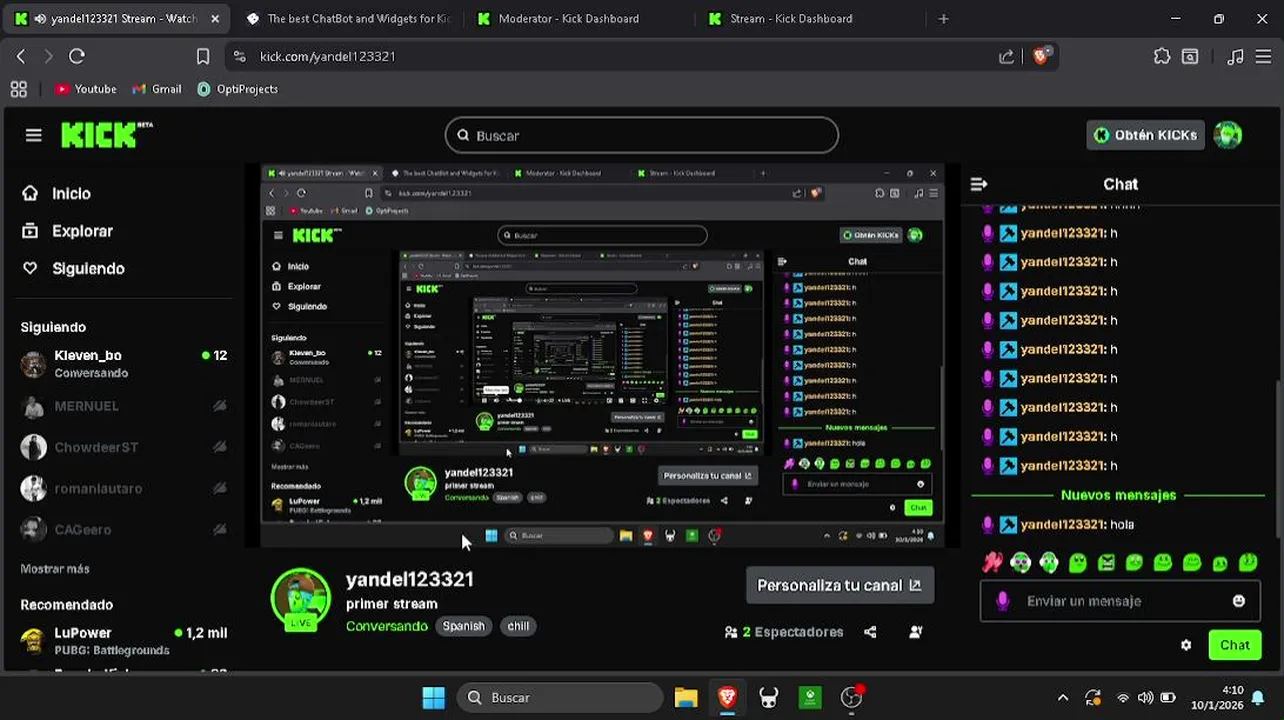Viewport: 1284px width, 720px height.
Task: Open LuPower recommended channel
Action: coord(123,641)
